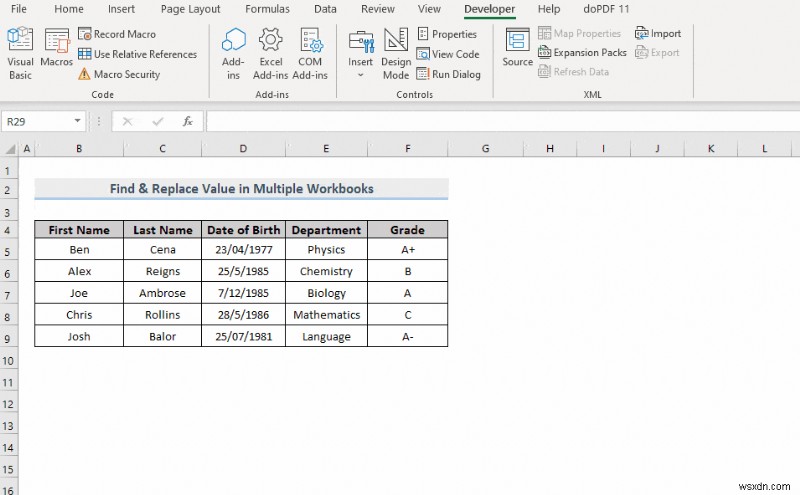Select the grade cell 'A+'

tap(408, 250)
